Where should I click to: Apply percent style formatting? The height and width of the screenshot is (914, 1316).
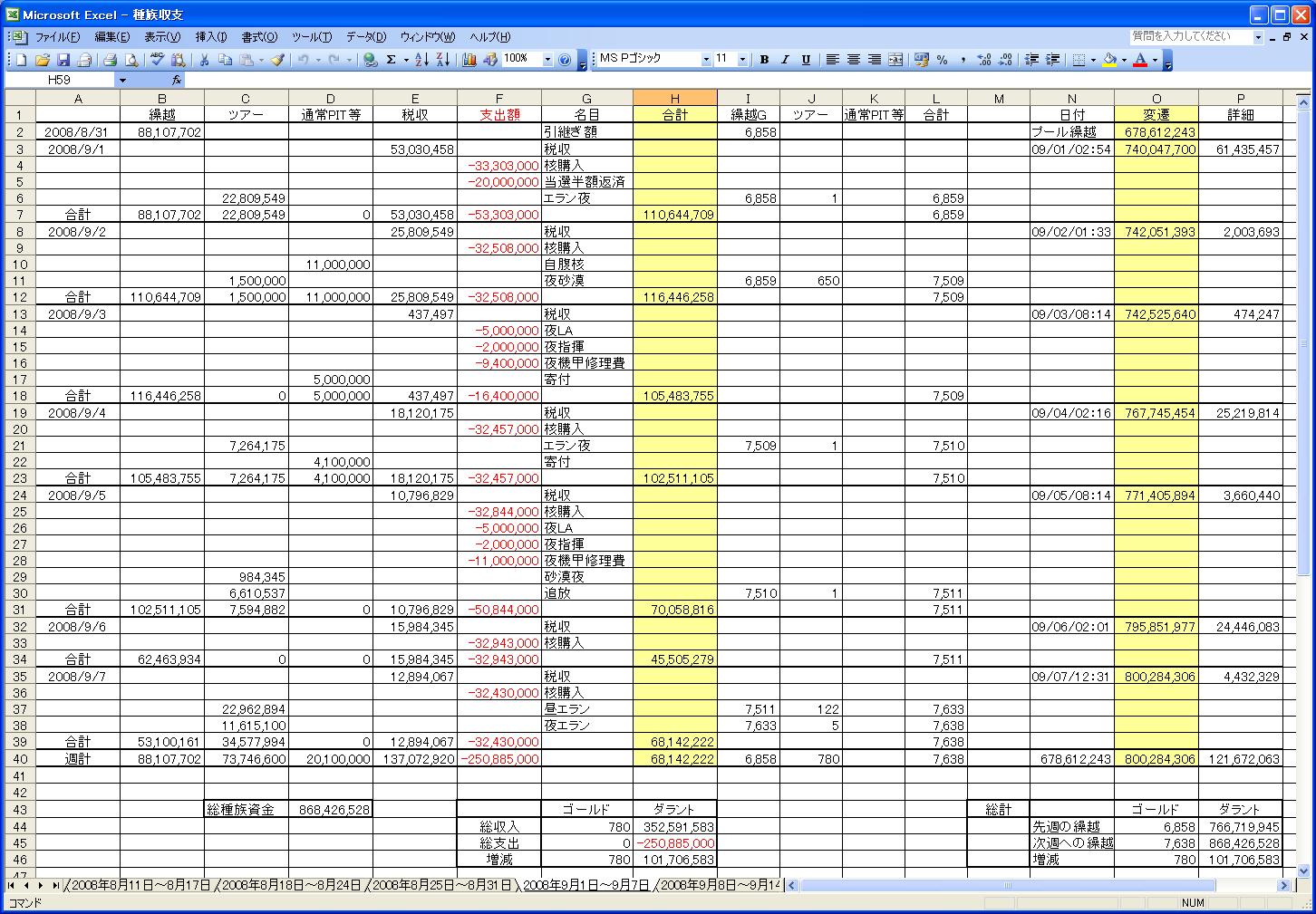(x=943, y=60)
